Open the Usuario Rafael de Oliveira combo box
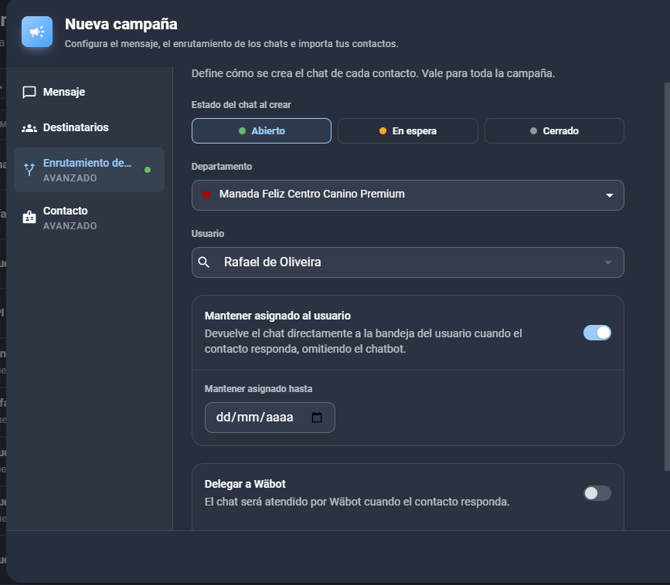Image resolution: width=670 pixels, height=585 pixels. pos(408,262)
